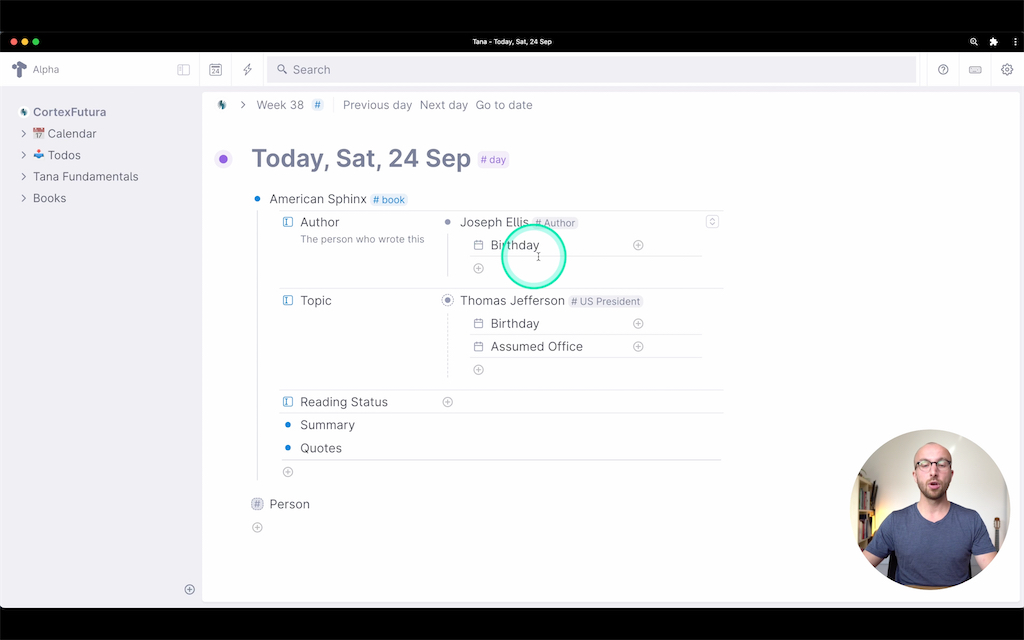Viewport: 1024px width, 640px height.
Task: Click the breadcrumb chevron arrow
Action: (242, 104)
